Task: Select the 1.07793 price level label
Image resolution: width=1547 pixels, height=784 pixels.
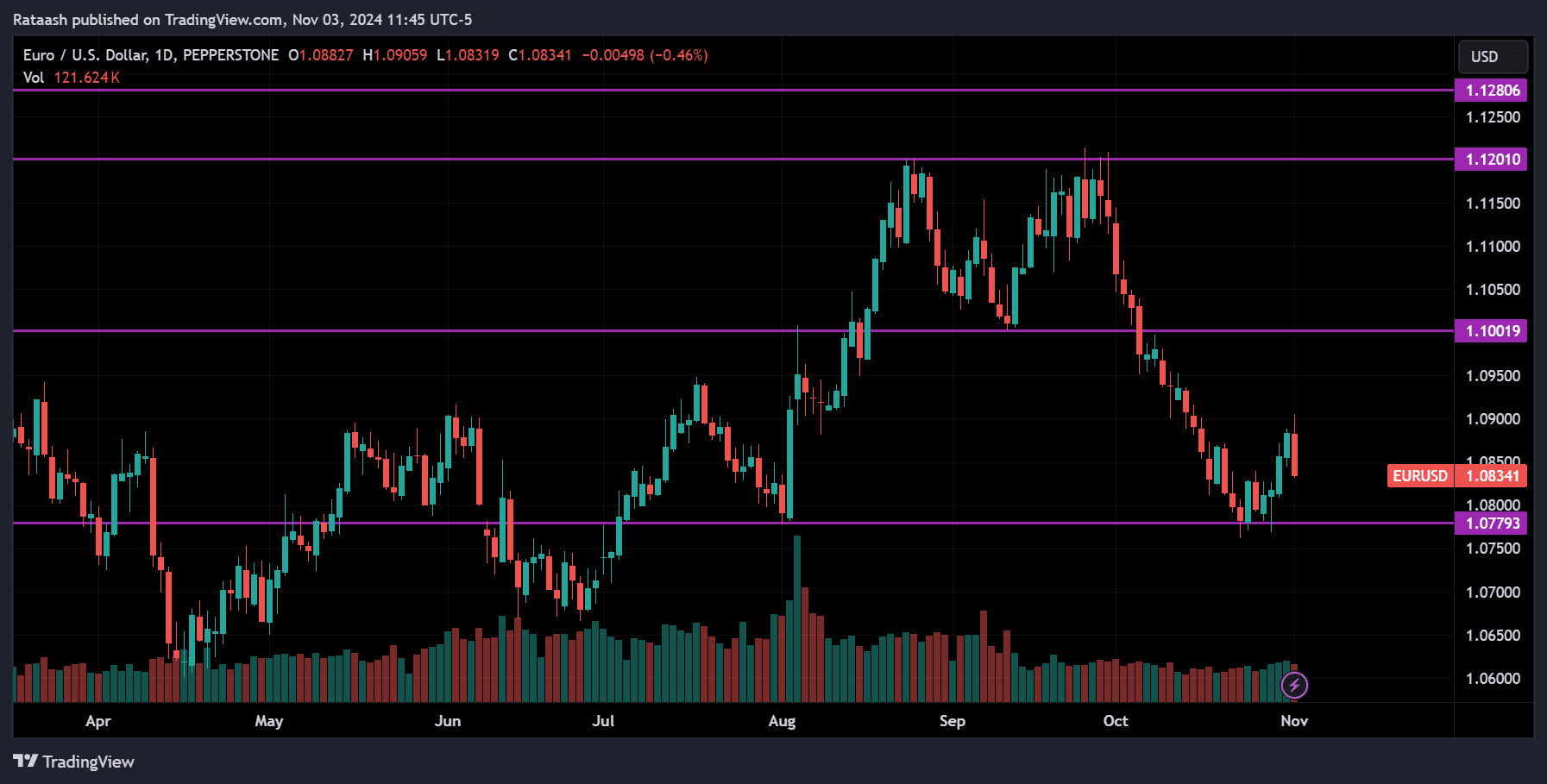Action: (1491, 524)
